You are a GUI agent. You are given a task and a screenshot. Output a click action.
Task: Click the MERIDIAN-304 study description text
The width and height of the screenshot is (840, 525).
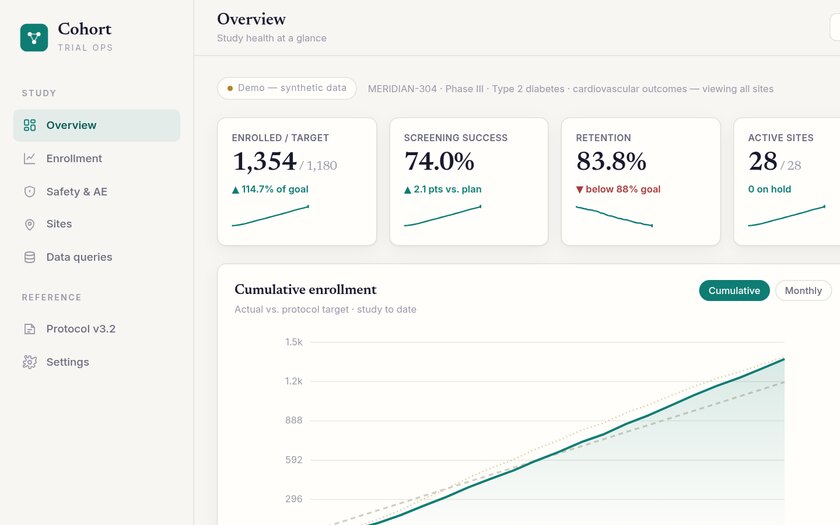571,89
